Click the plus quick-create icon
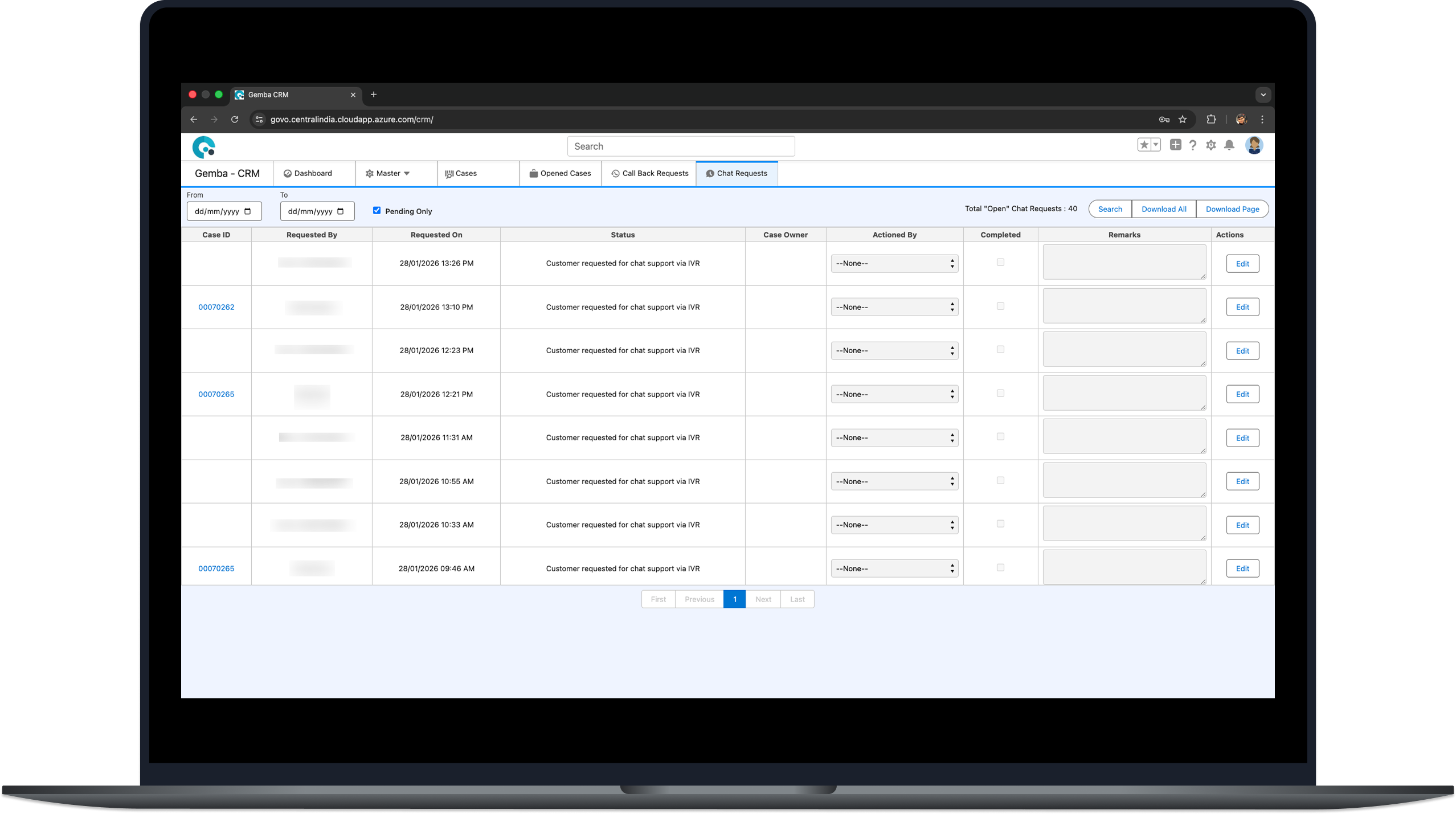1456x814 pixels. pos(1175,145)
